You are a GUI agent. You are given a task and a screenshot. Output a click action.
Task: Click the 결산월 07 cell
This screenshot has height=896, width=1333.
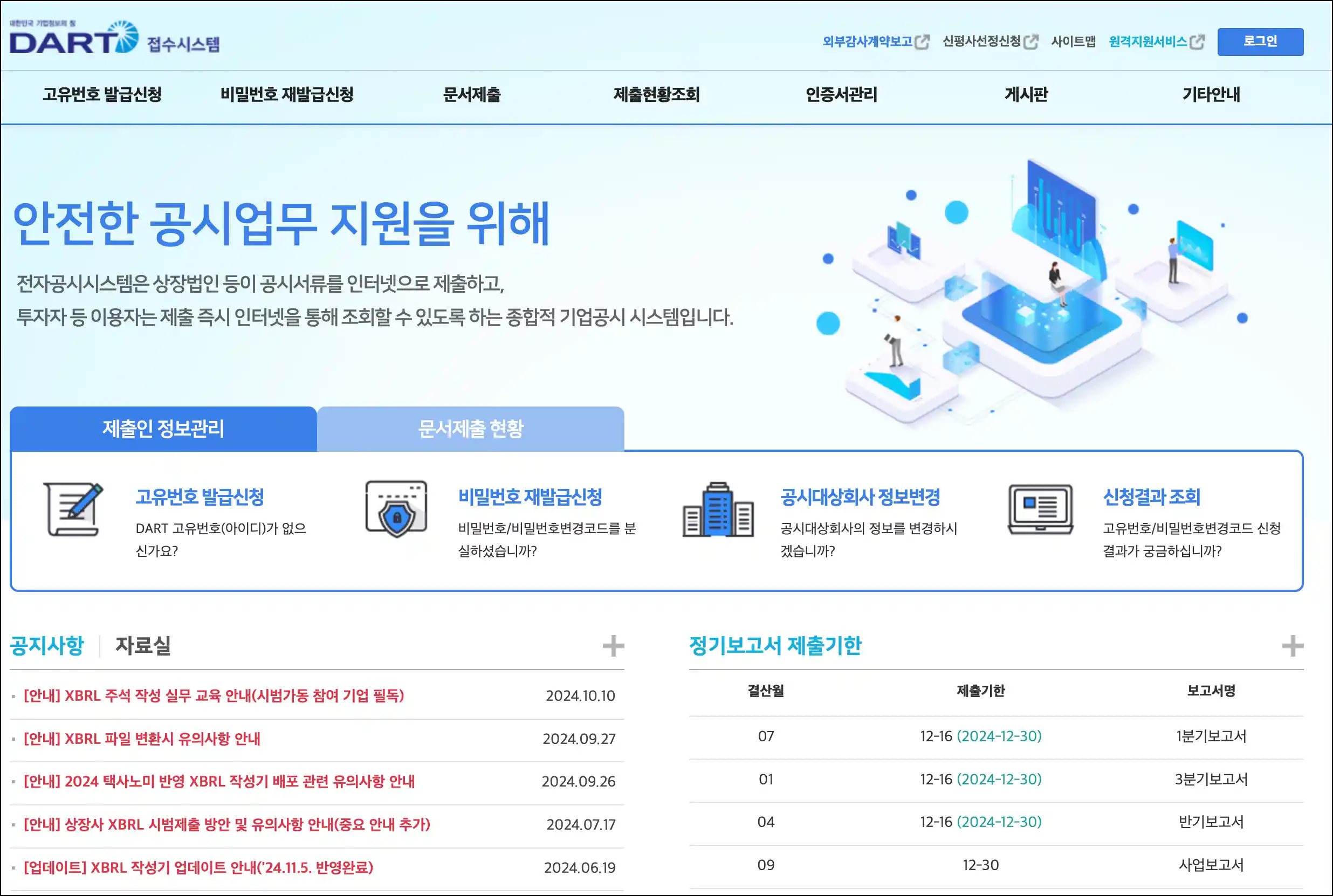pyautogui.click(x=766, y=736)
